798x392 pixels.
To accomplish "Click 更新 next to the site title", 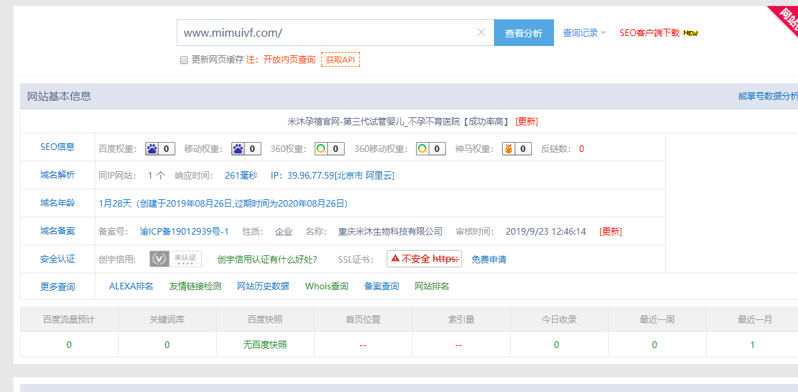I will pyautogui.click(x=527, y=122).
